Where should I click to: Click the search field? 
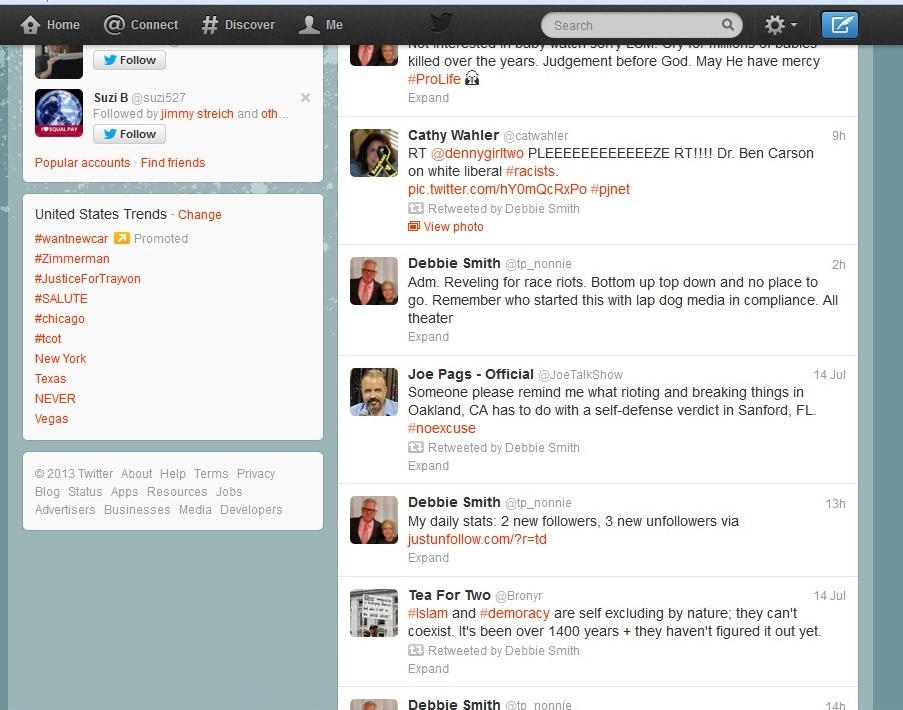click(642, 25)
